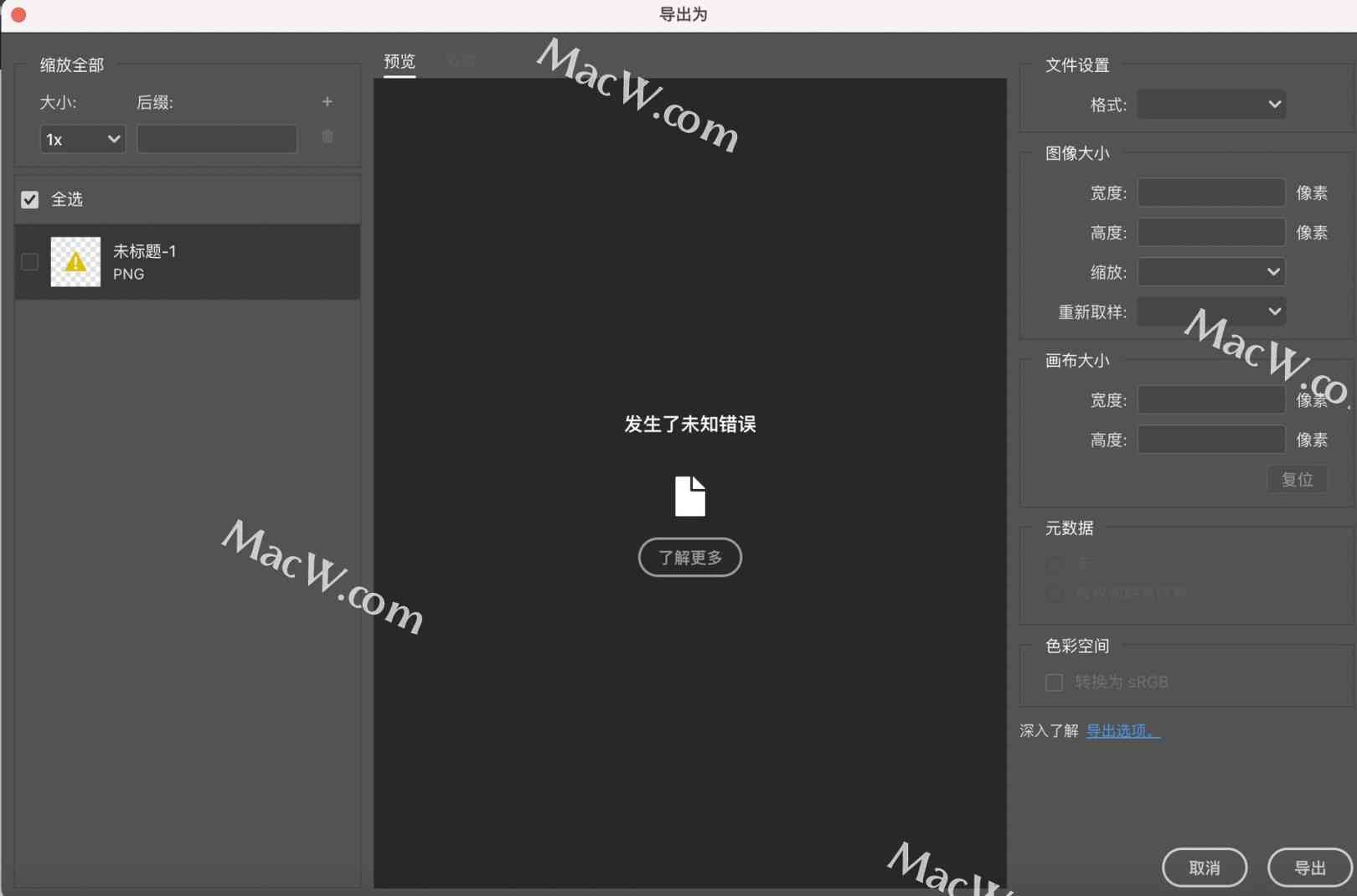Click the 取消 button
This screenshot has width=1357, height=896.
point(1204,868)
